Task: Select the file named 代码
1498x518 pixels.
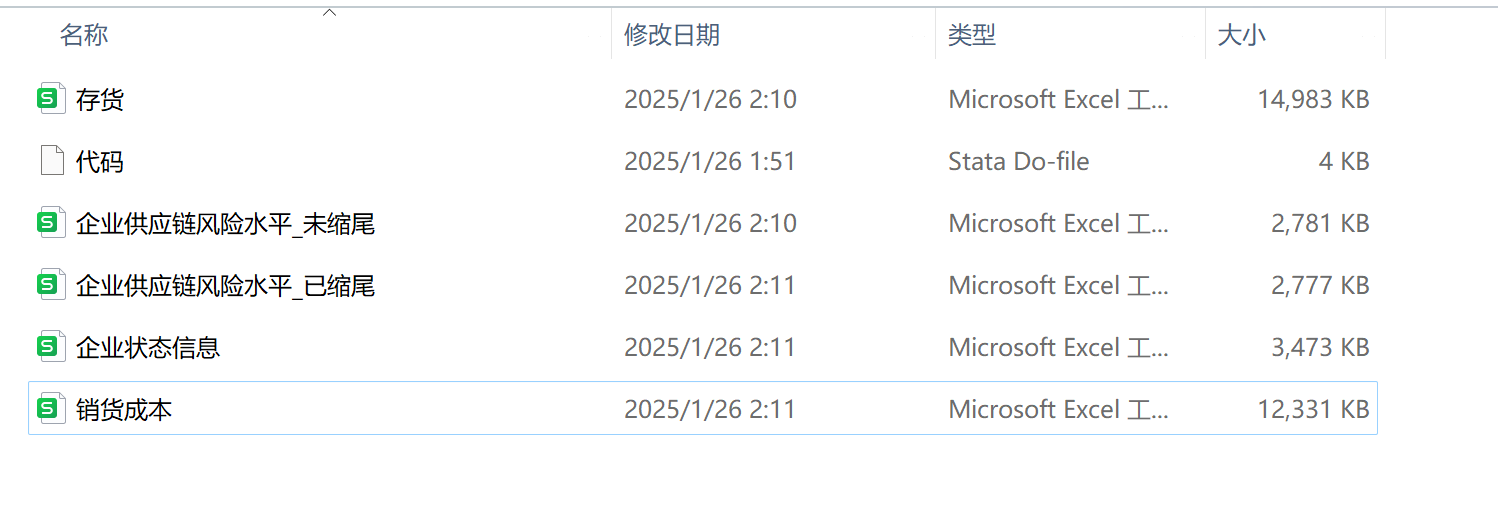Action: point(100,161)
